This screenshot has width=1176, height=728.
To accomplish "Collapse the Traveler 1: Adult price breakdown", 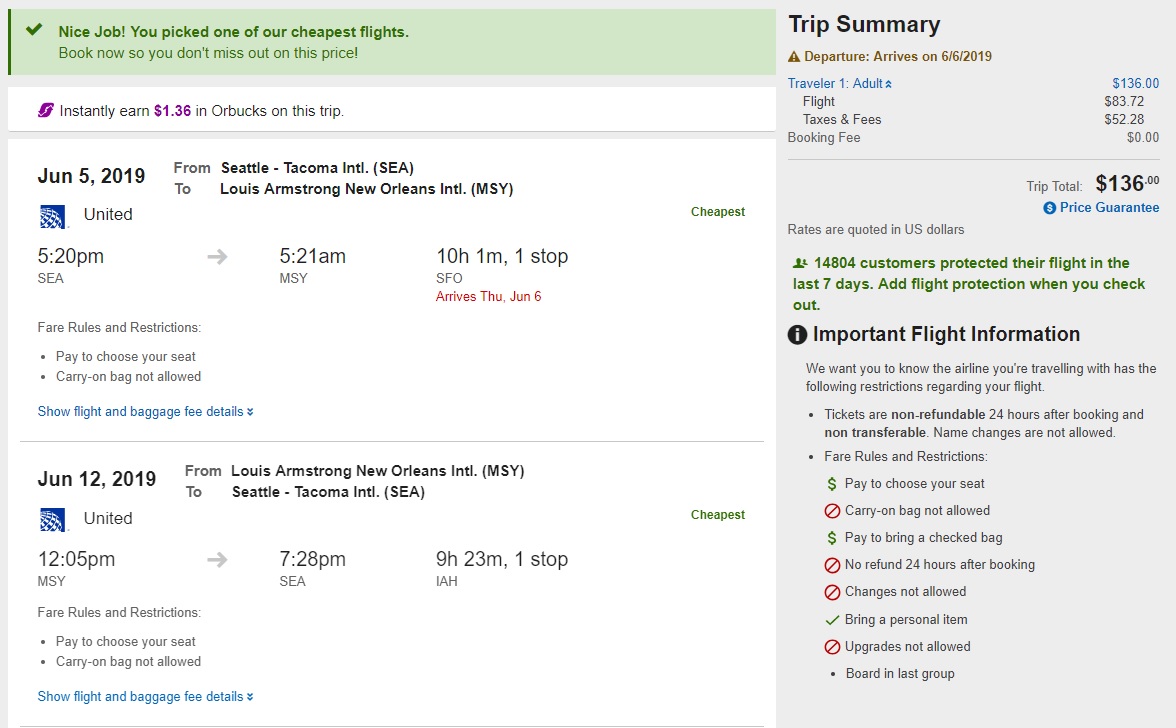I will [840, 84].
